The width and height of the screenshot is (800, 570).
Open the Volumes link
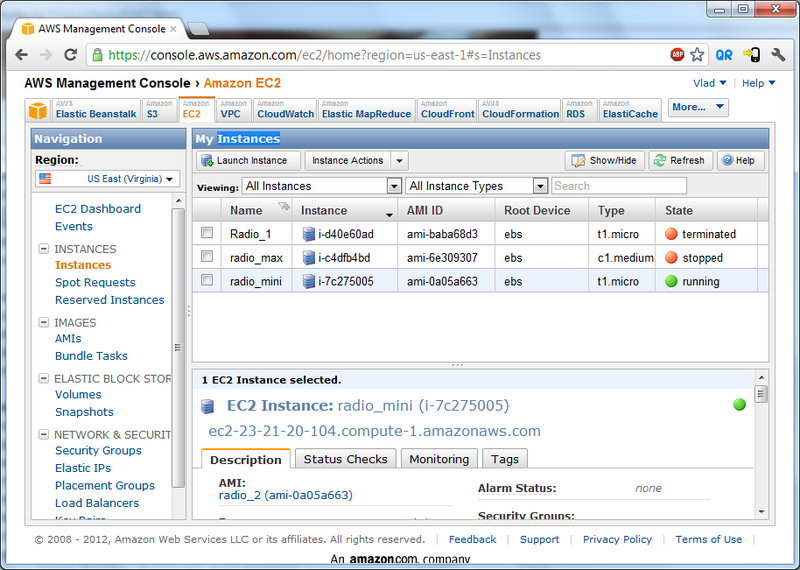(78, 394)
